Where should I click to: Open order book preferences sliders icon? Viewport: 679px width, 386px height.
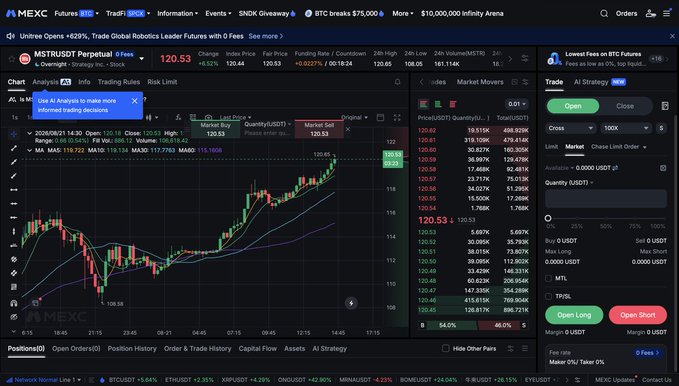coord(525,82)
